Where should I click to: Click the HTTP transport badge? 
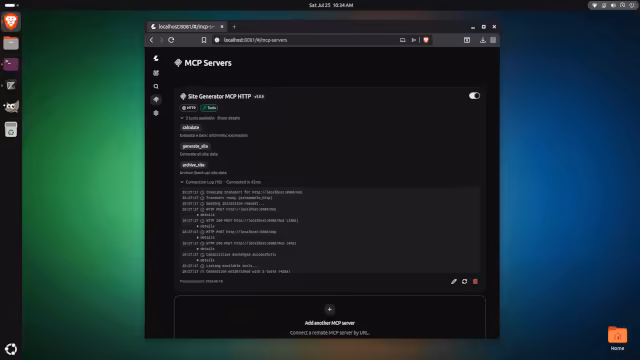[189, 108]
